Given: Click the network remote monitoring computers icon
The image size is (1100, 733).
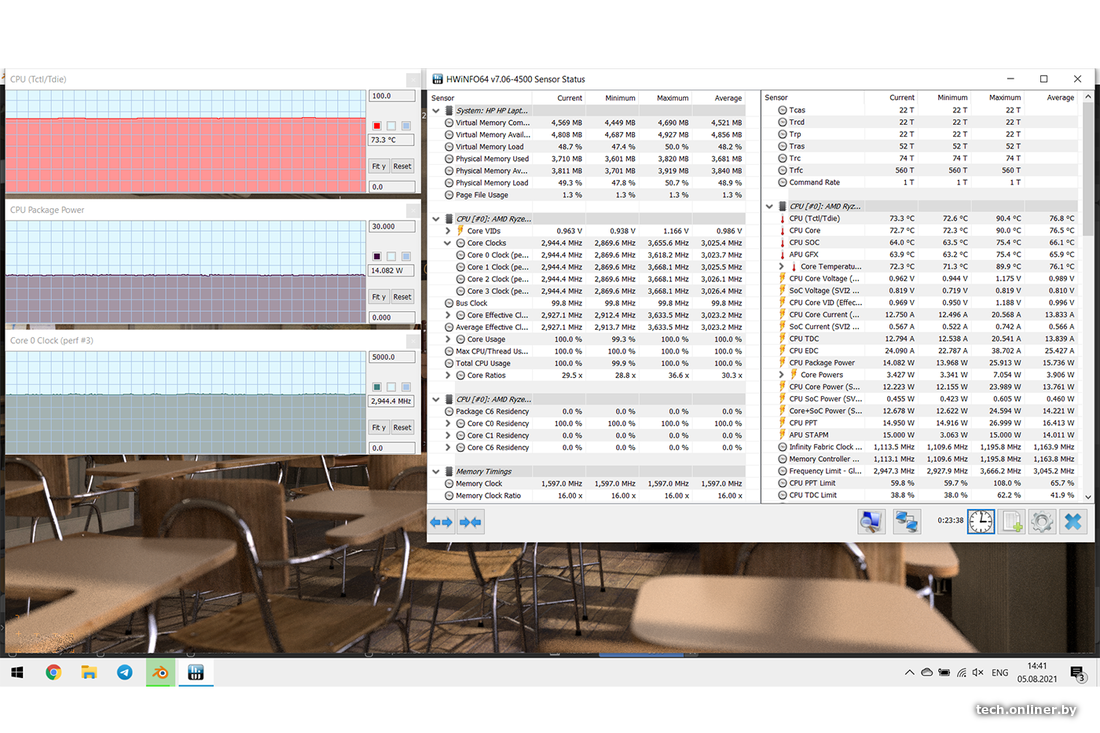Looking at the screenshot, I should (906, 521).
